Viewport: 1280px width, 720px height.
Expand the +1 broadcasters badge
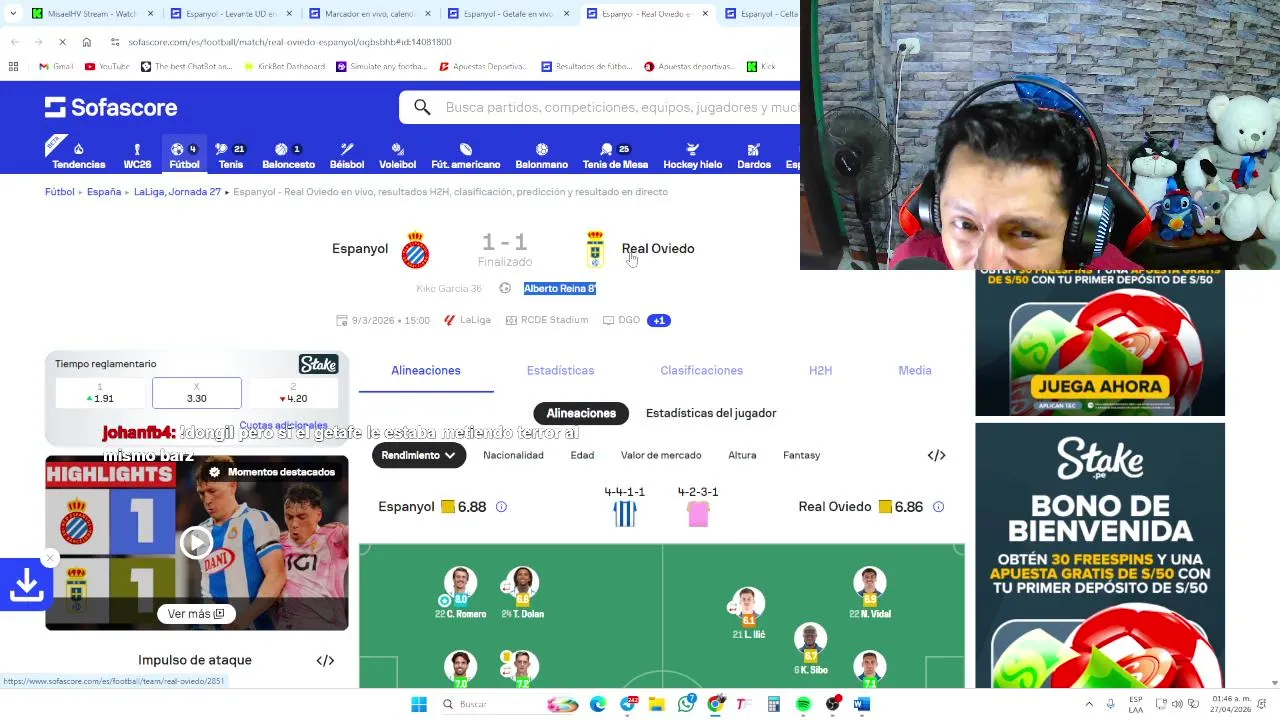(658, 320)
